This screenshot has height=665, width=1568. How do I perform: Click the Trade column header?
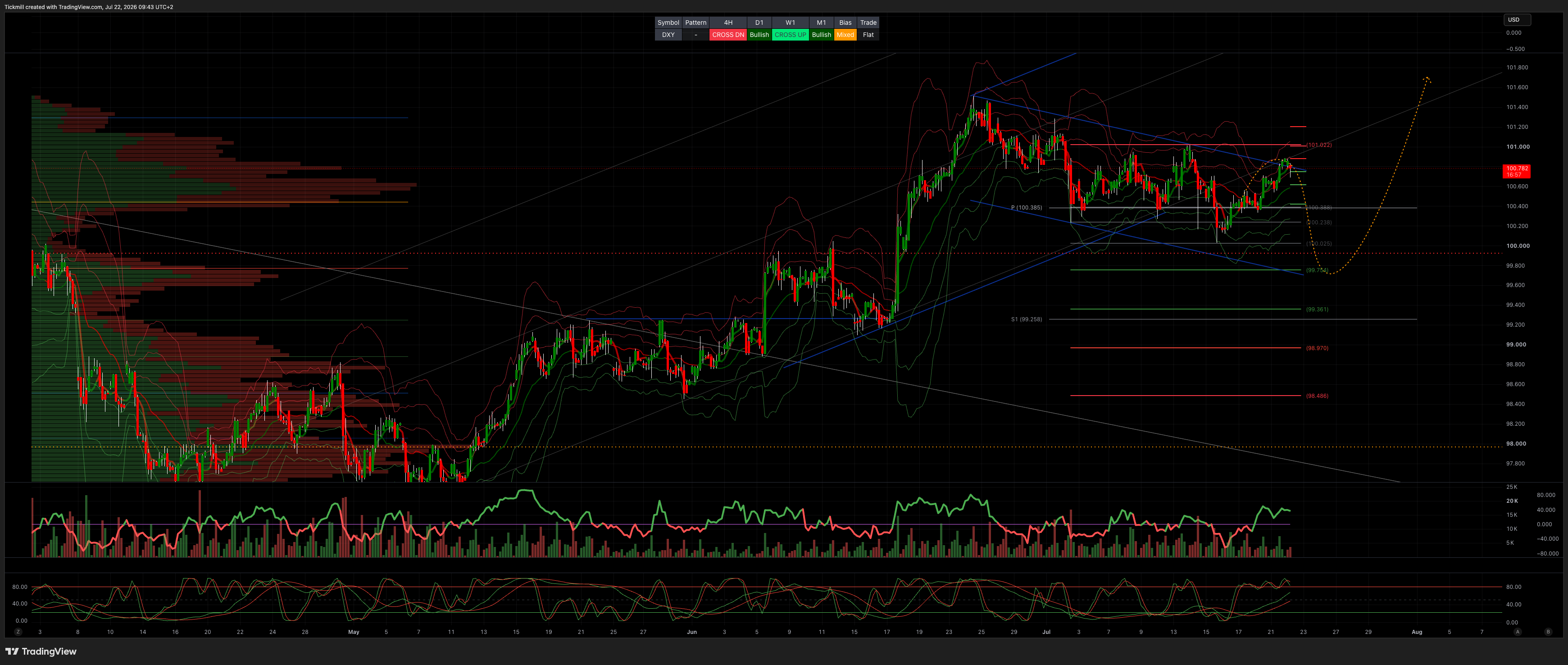tap(868, 23)
